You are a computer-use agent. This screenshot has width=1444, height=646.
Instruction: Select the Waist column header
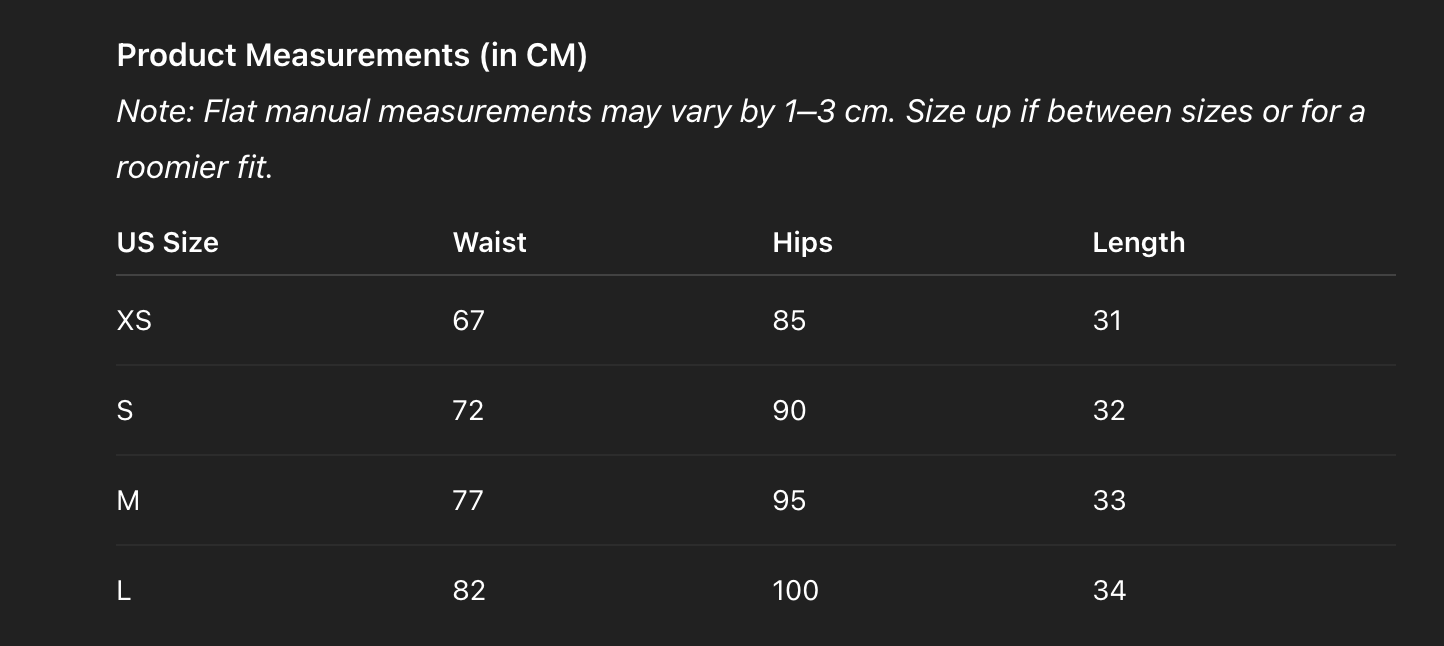(x=489, y=242)
